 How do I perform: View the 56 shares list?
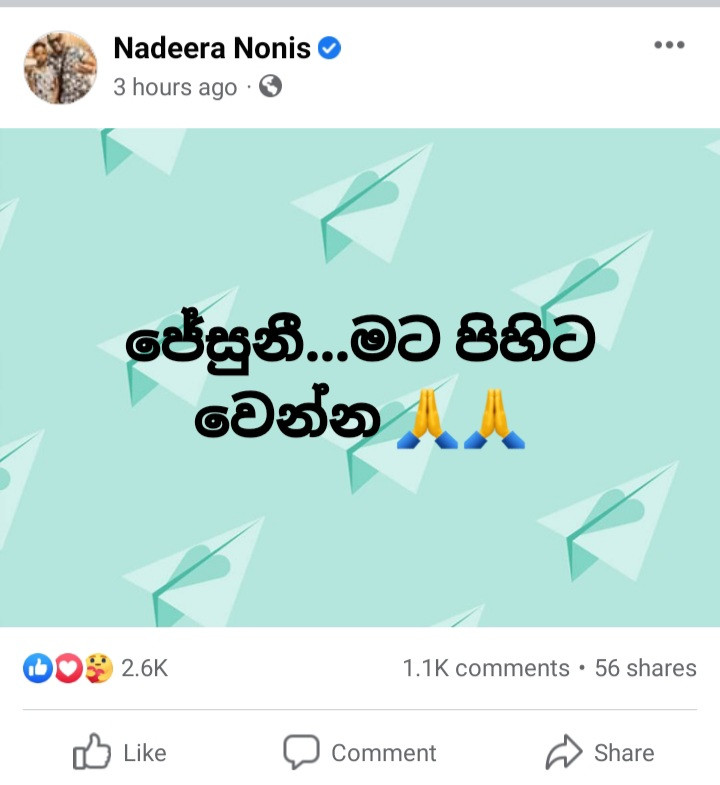click(x=645, y=668)
